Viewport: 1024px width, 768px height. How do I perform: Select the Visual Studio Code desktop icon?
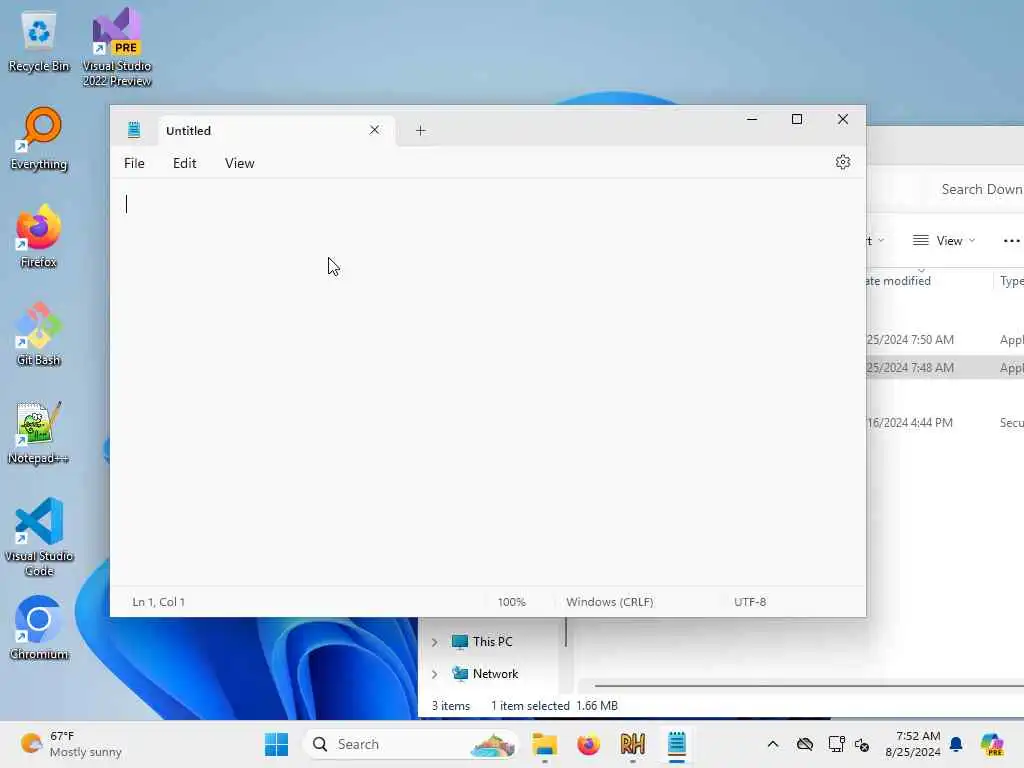[x=39, y=537]
